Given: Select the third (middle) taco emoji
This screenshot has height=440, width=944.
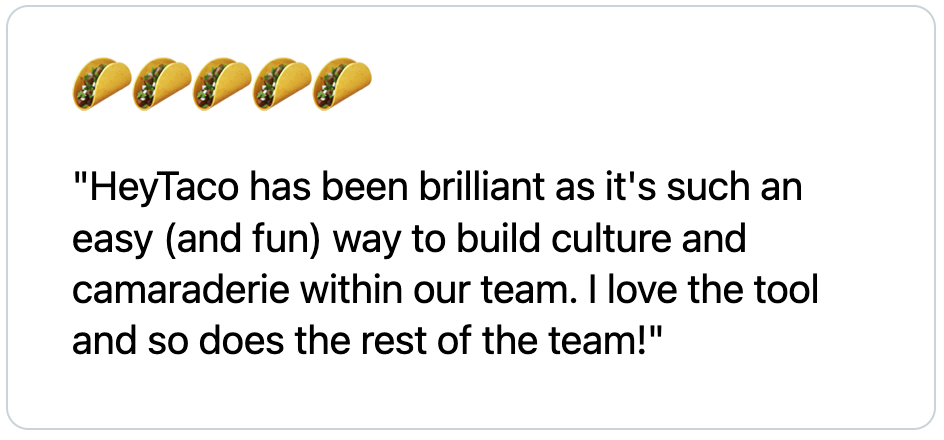Looking at the screenshot, I should [222, 83].
